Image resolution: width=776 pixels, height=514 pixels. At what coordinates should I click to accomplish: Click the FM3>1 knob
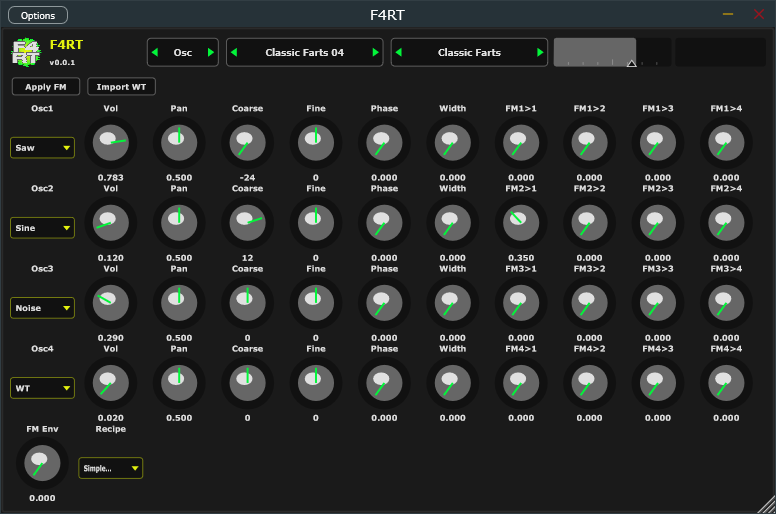coord(521,303)
